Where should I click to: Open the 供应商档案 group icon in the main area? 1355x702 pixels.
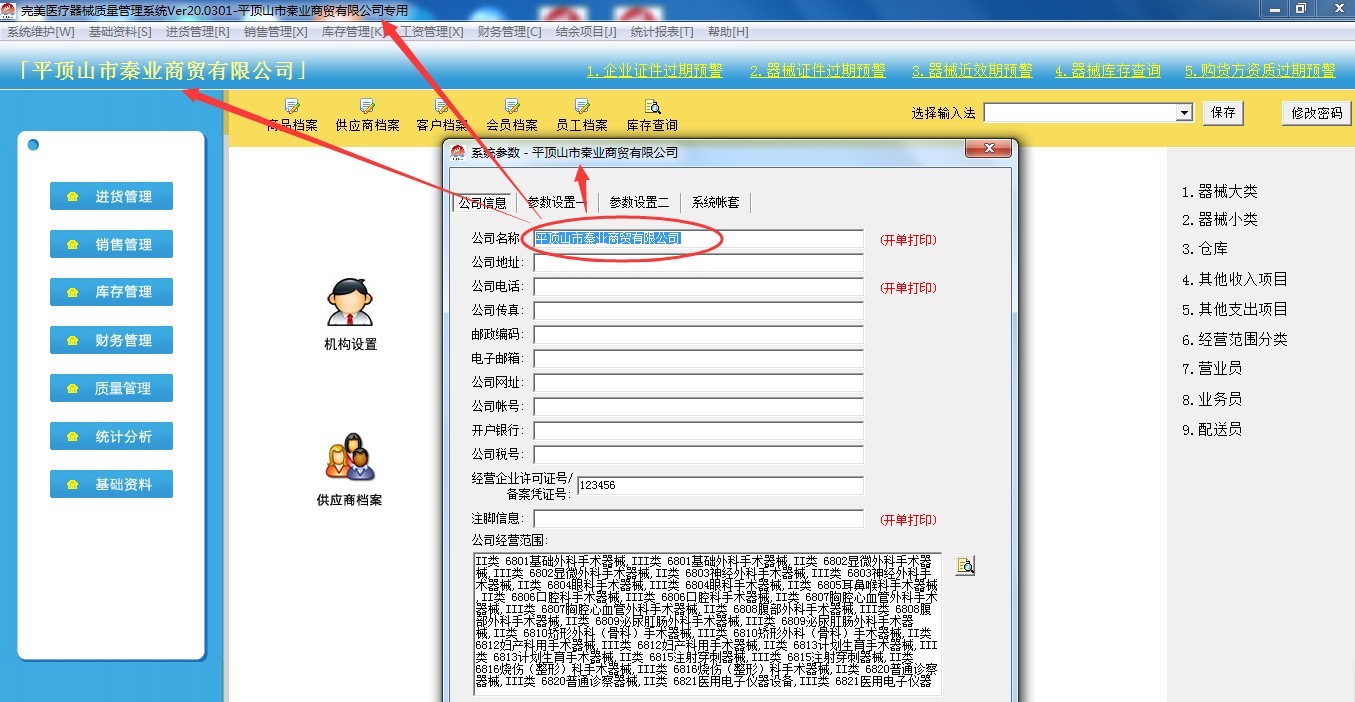[350, 457]
